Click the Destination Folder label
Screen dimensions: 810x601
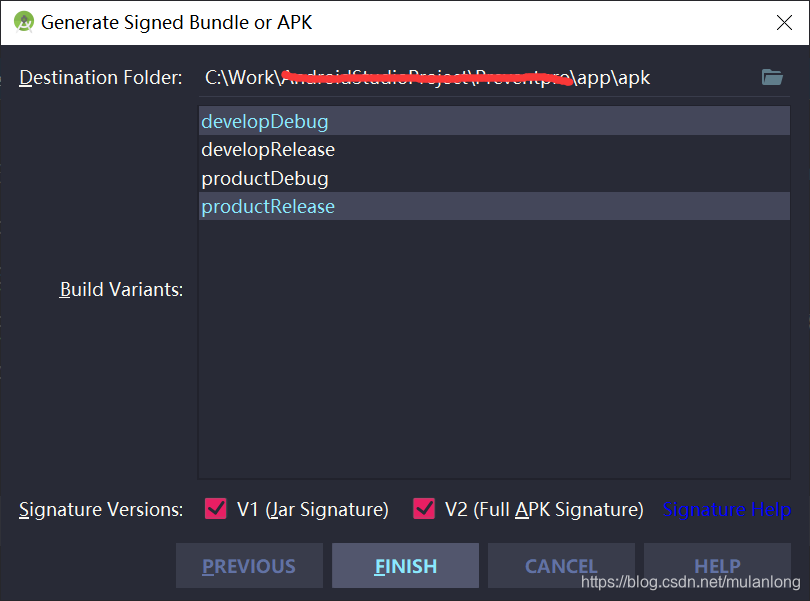tap(100, 77)
